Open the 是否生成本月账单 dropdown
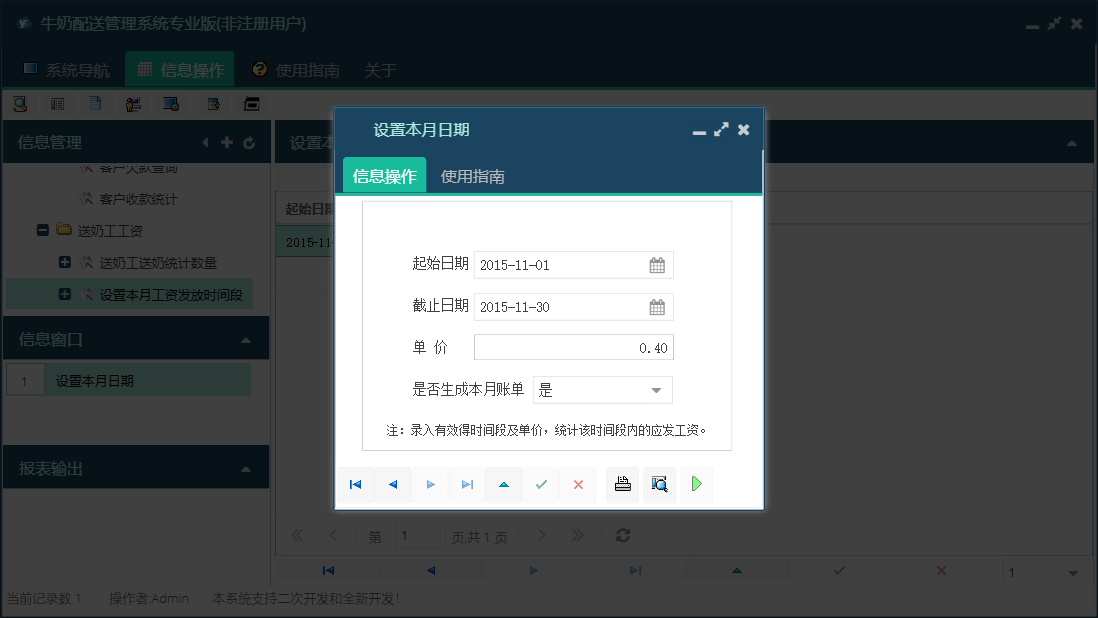The width and height of the screenshot is (1098, 618). point(659,390)
